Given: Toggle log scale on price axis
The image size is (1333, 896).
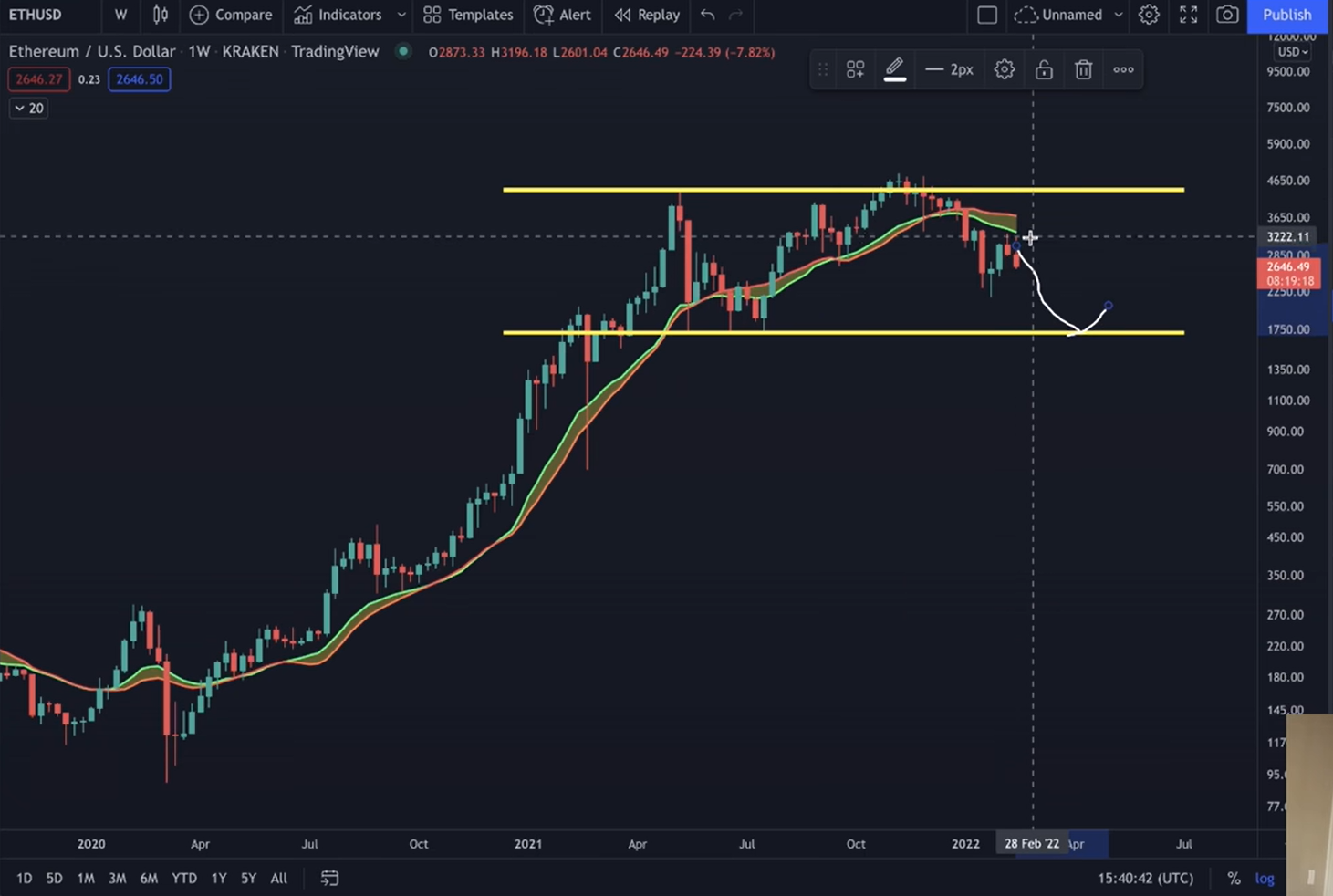Looking at the screenshot, I should click(x=1264, y=878).
